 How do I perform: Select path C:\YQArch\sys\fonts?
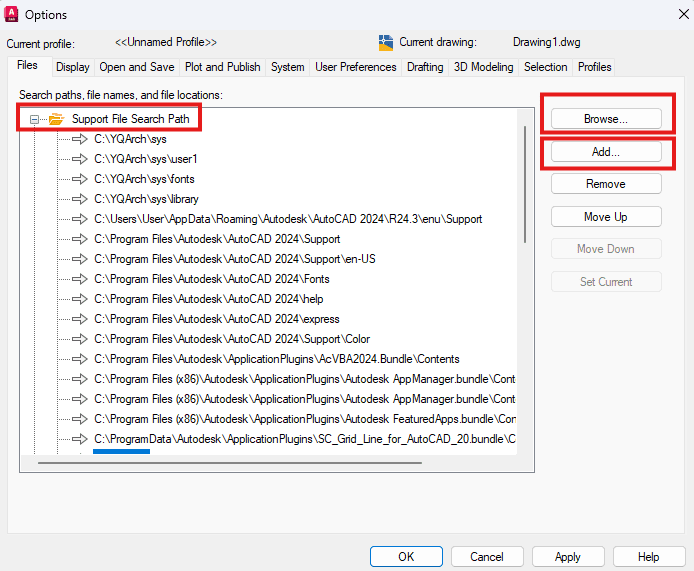pyautogui.click(x=144, y=179)
